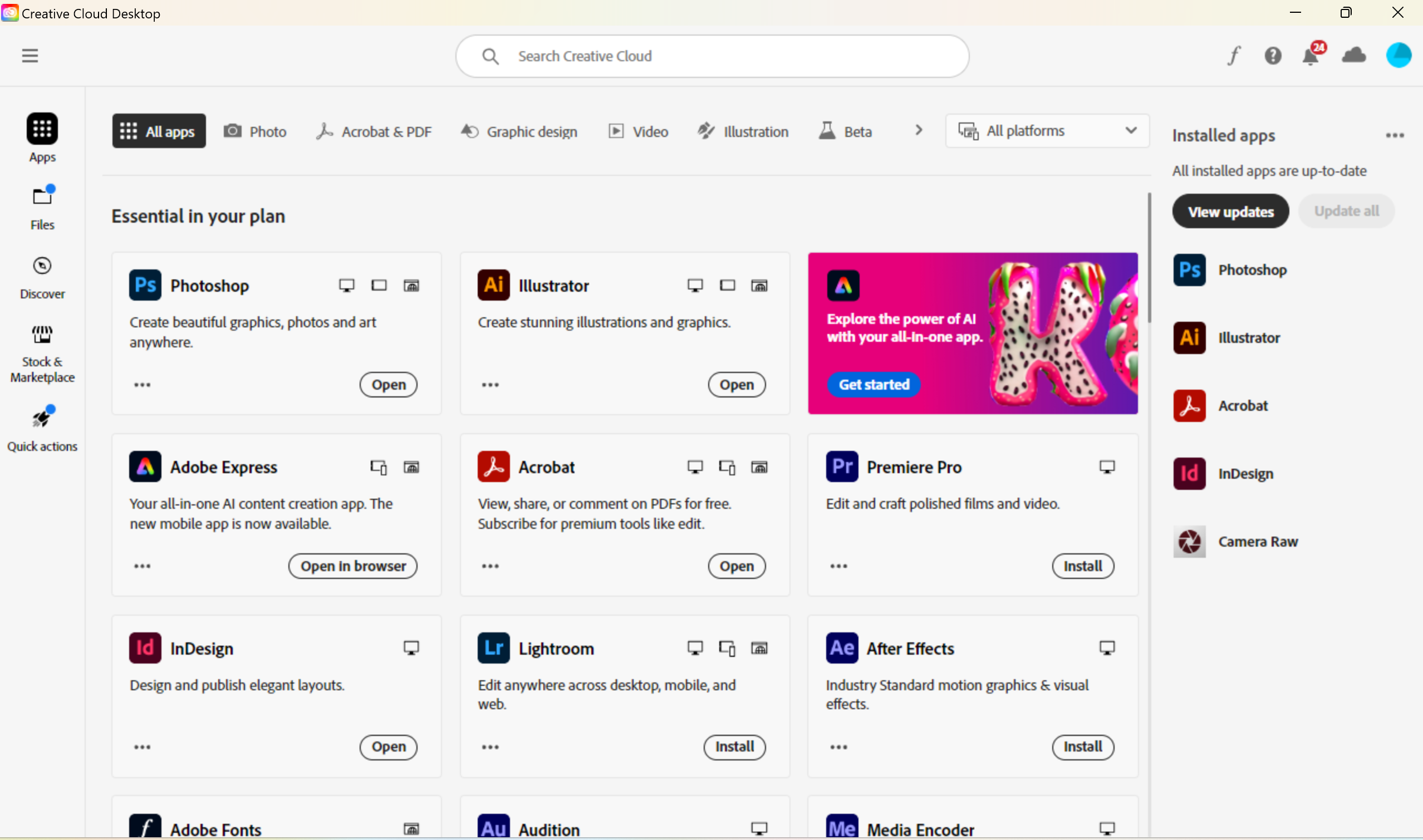Viewport: 1423px width, 840px height.
Task: Open the hamburger menu icon
Action: pyautogui.click(x=30, y=56)
